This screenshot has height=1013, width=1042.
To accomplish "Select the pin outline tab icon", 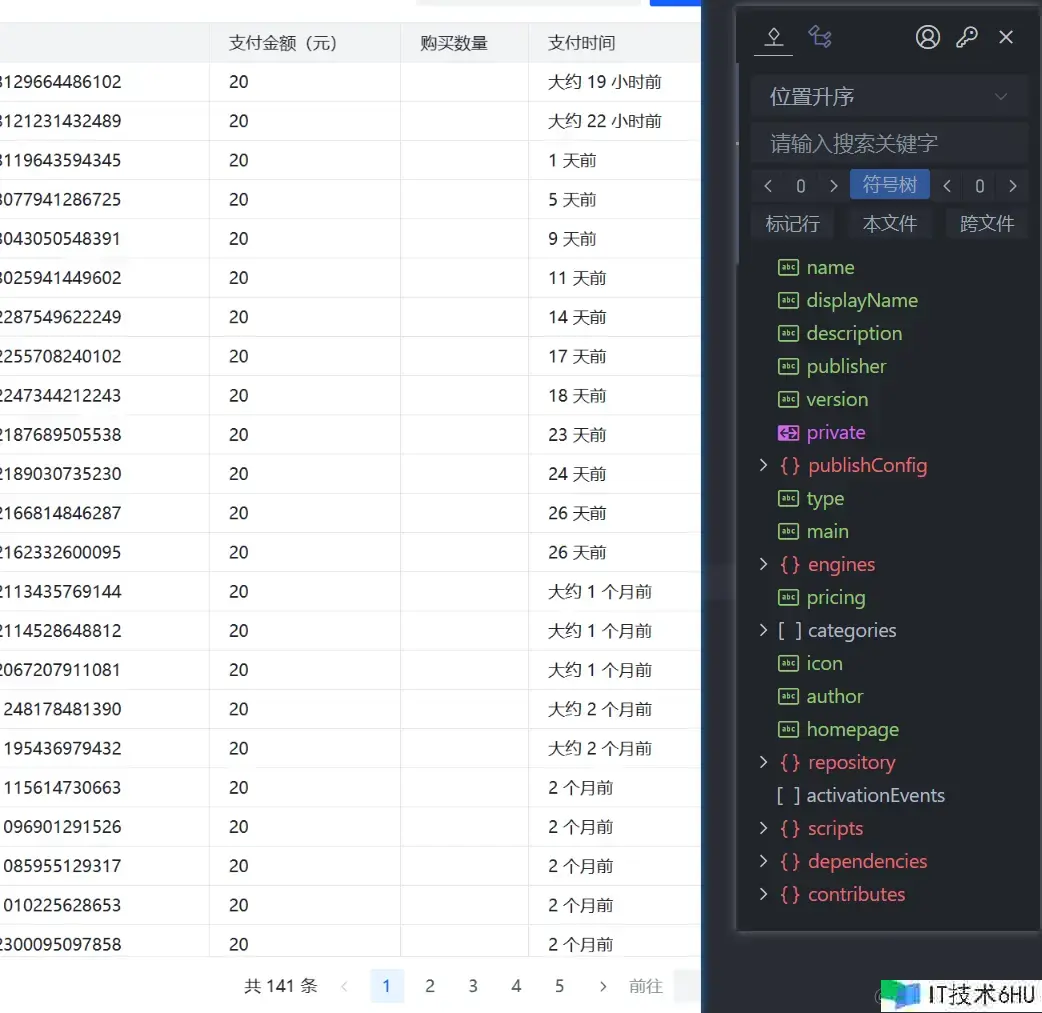I will 772,37.
